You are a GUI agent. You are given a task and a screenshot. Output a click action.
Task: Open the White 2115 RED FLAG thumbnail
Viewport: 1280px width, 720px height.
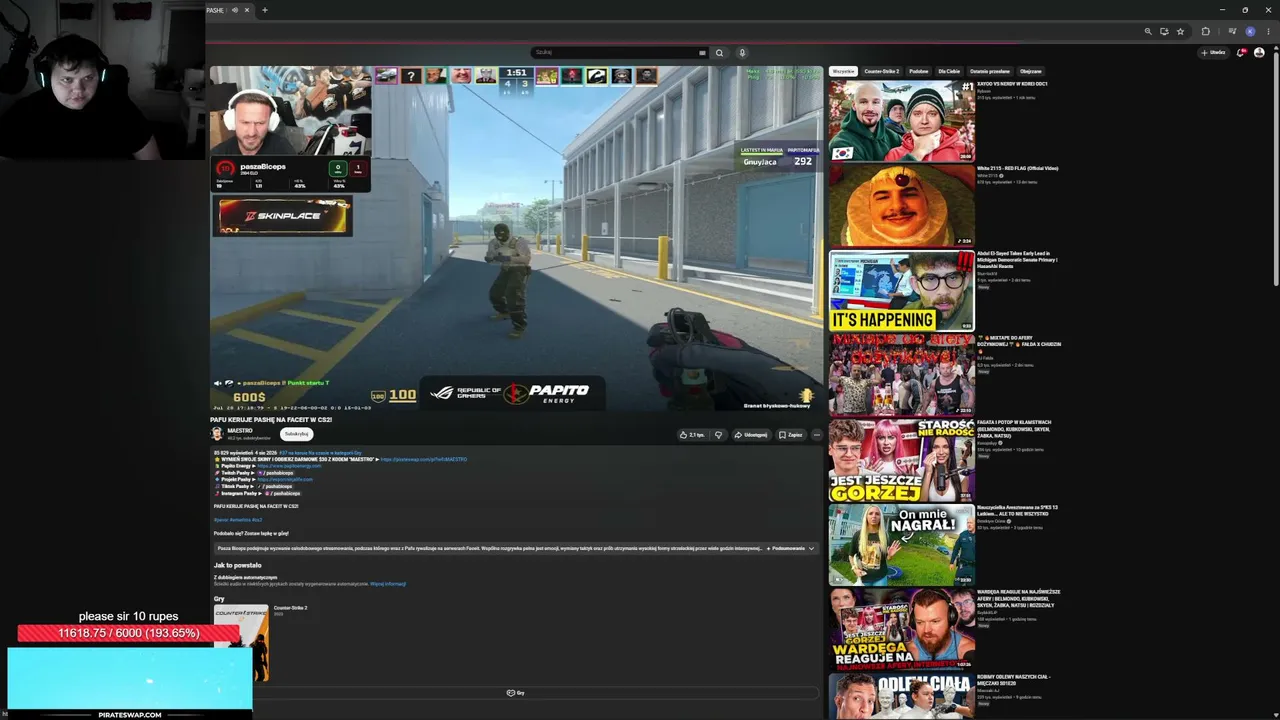pyautogui.click(x=902, y=206)
